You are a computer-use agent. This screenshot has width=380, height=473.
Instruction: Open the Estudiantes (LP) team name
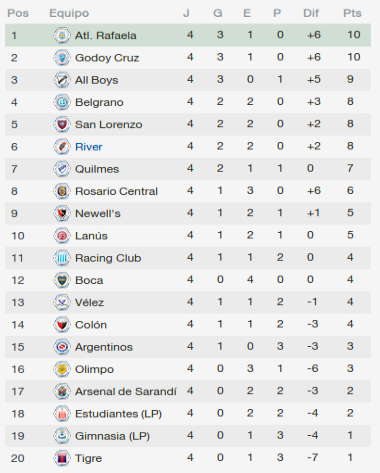[118, 414]
